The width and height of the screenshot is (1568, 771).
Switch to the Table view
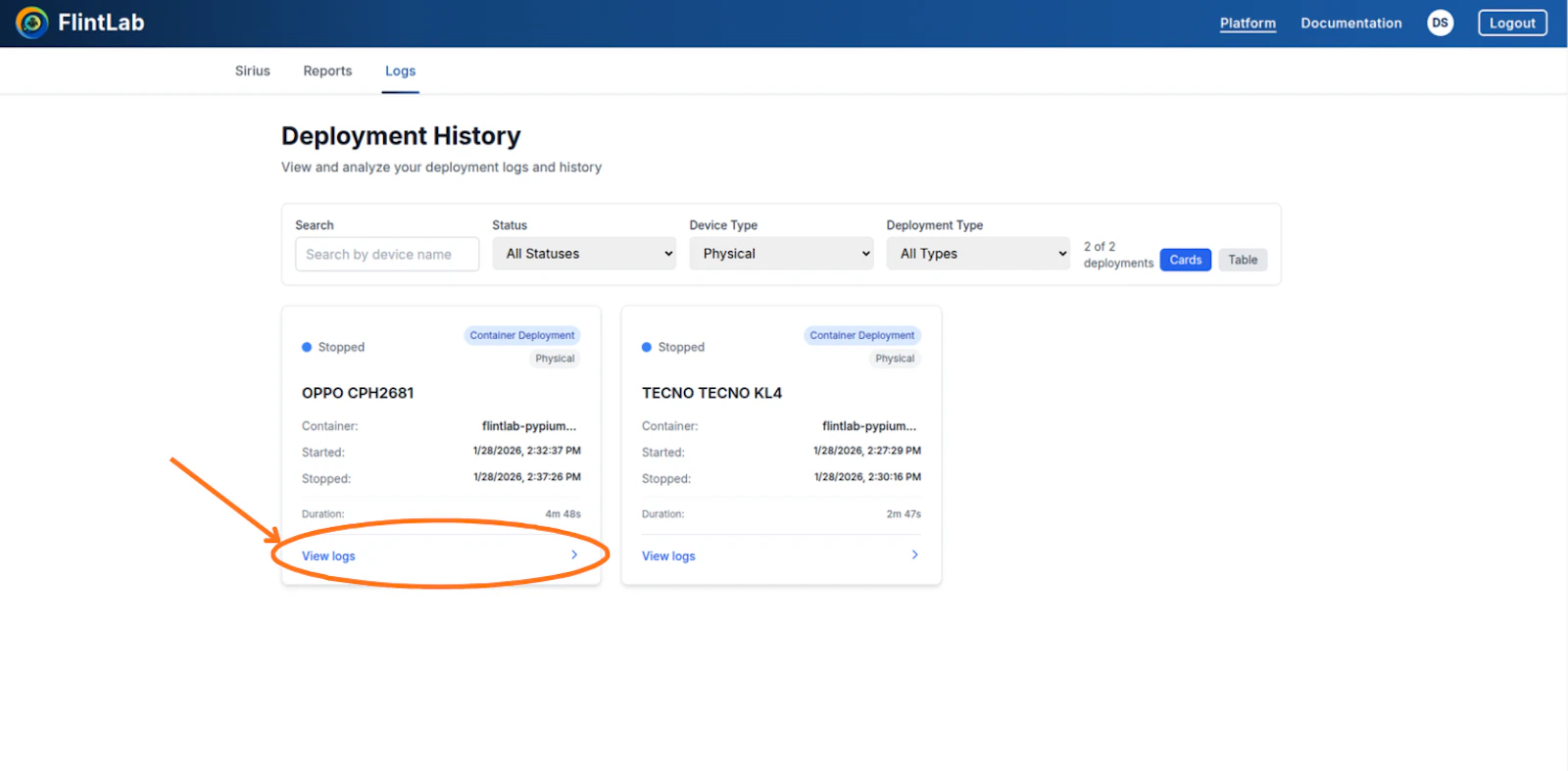pos(1243,260)
